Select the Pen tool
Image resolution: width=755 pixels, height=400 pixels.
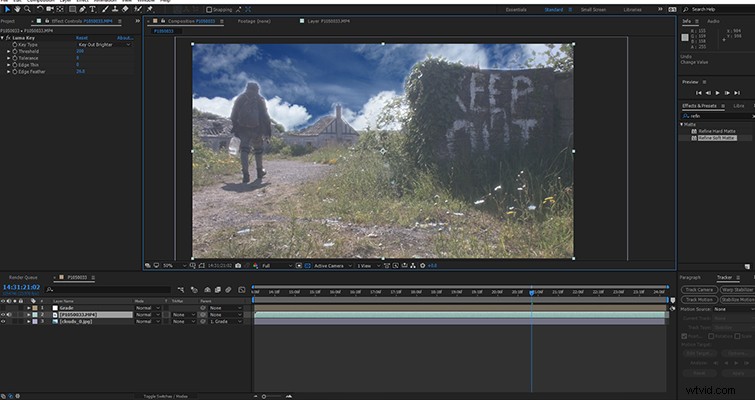pos(82,9)
